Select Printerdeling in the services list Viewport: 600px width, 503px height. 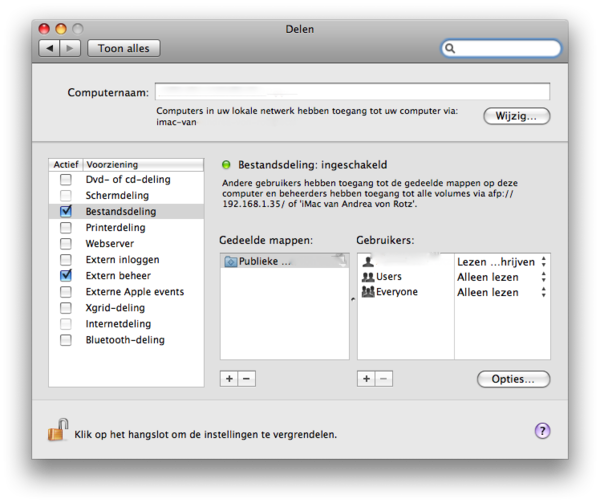[115, 228]
